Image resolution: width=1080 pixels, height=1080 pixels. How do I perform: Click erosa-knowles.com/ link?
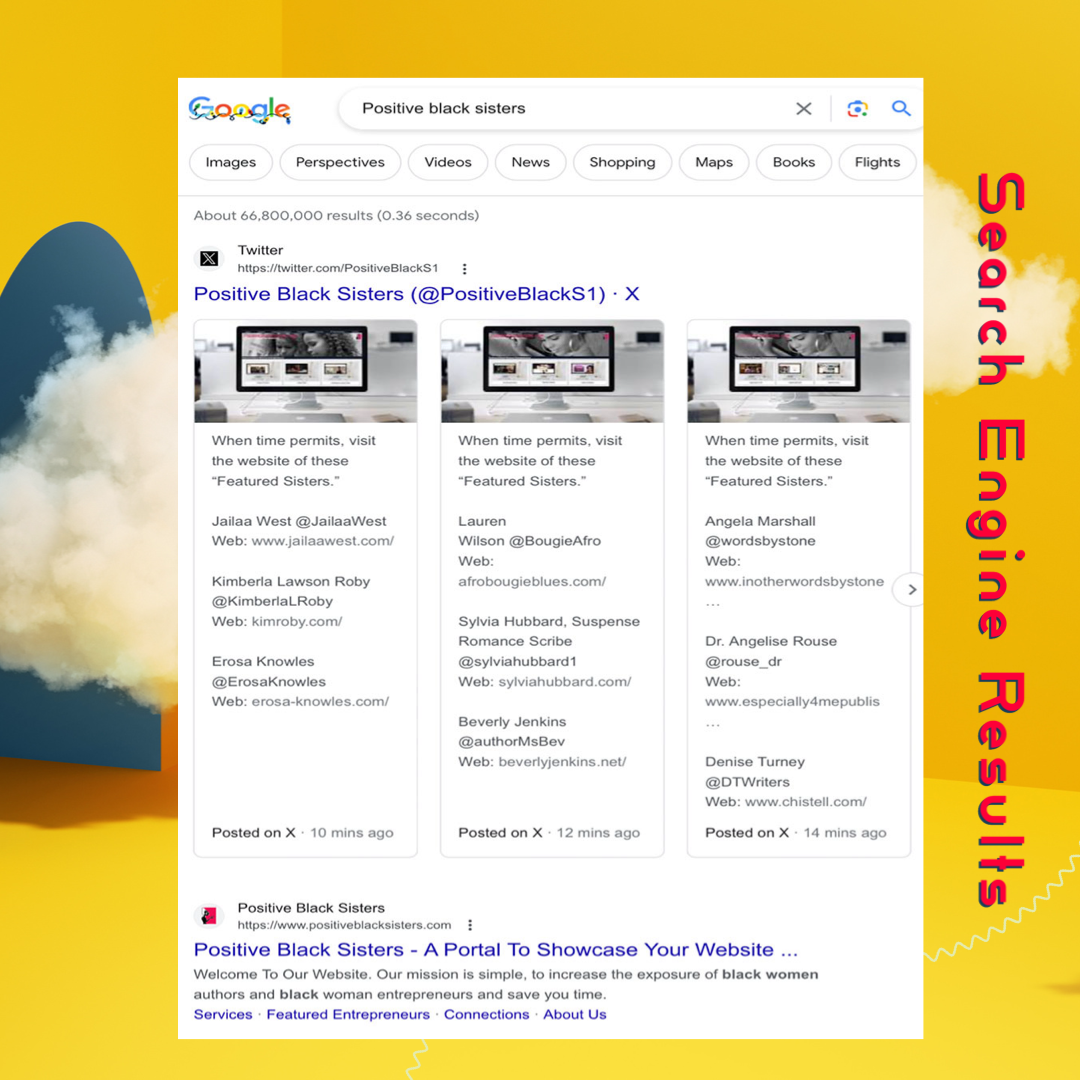point(320,701)
